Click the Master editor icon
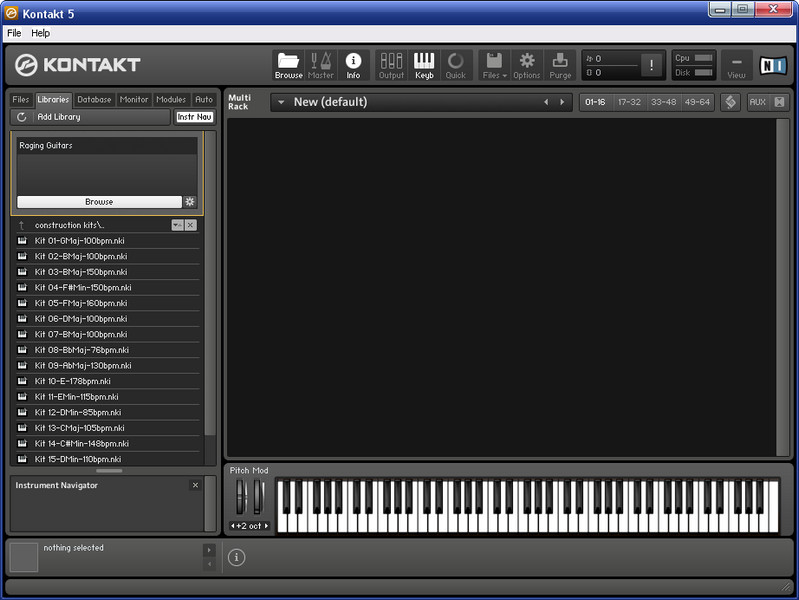The image size is (799, 600). pos(321,66)
